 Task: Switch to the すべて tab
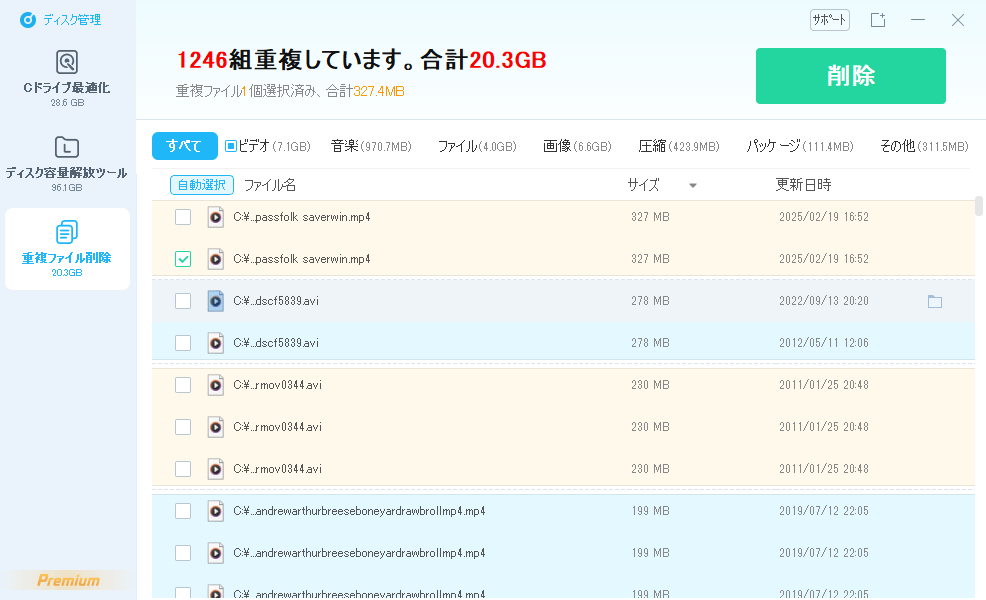(x=184, y=146)
